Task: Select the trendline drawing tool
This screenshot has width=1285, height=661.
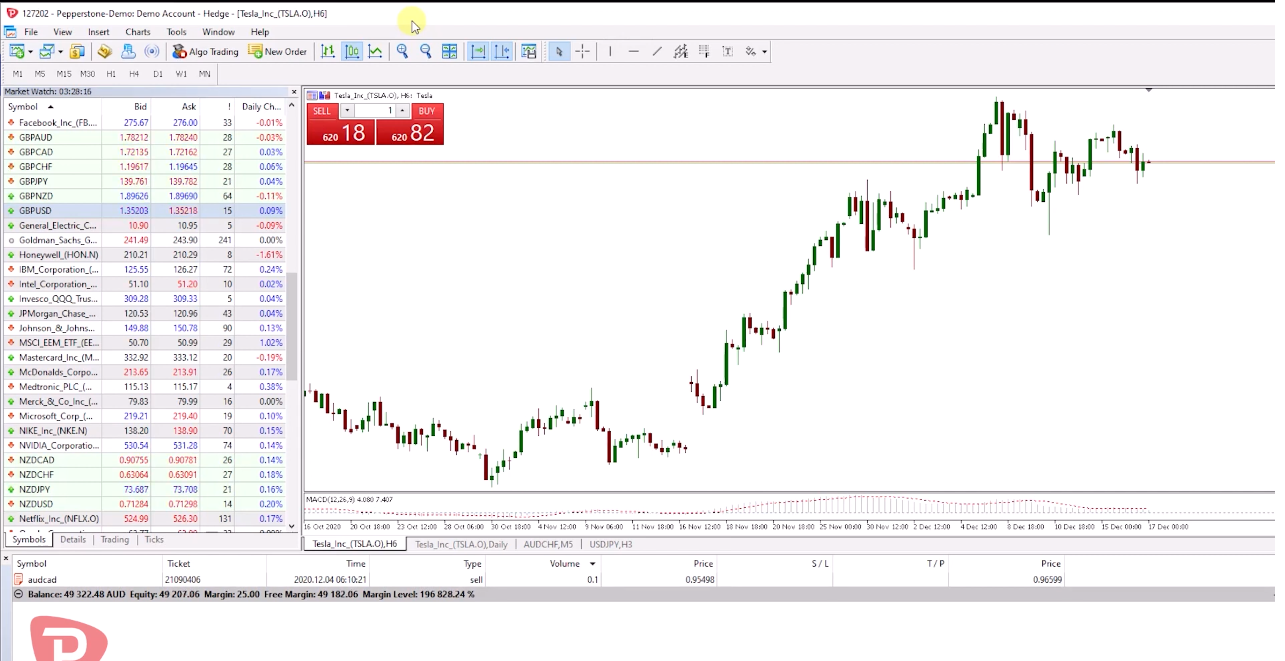Action: tap(657, 51)
